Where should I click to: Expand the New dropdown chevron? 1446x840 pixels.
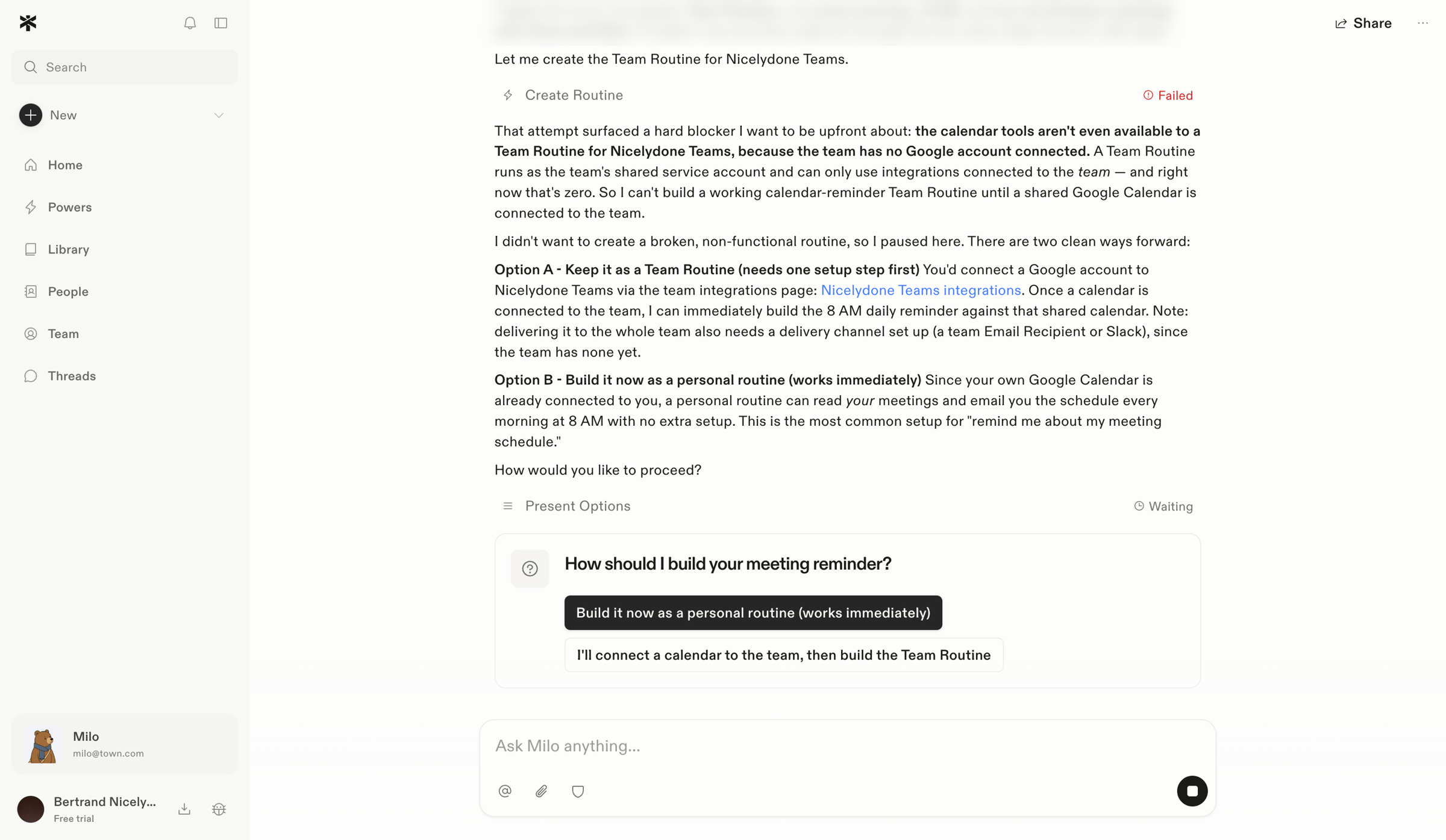click(219, 115)
